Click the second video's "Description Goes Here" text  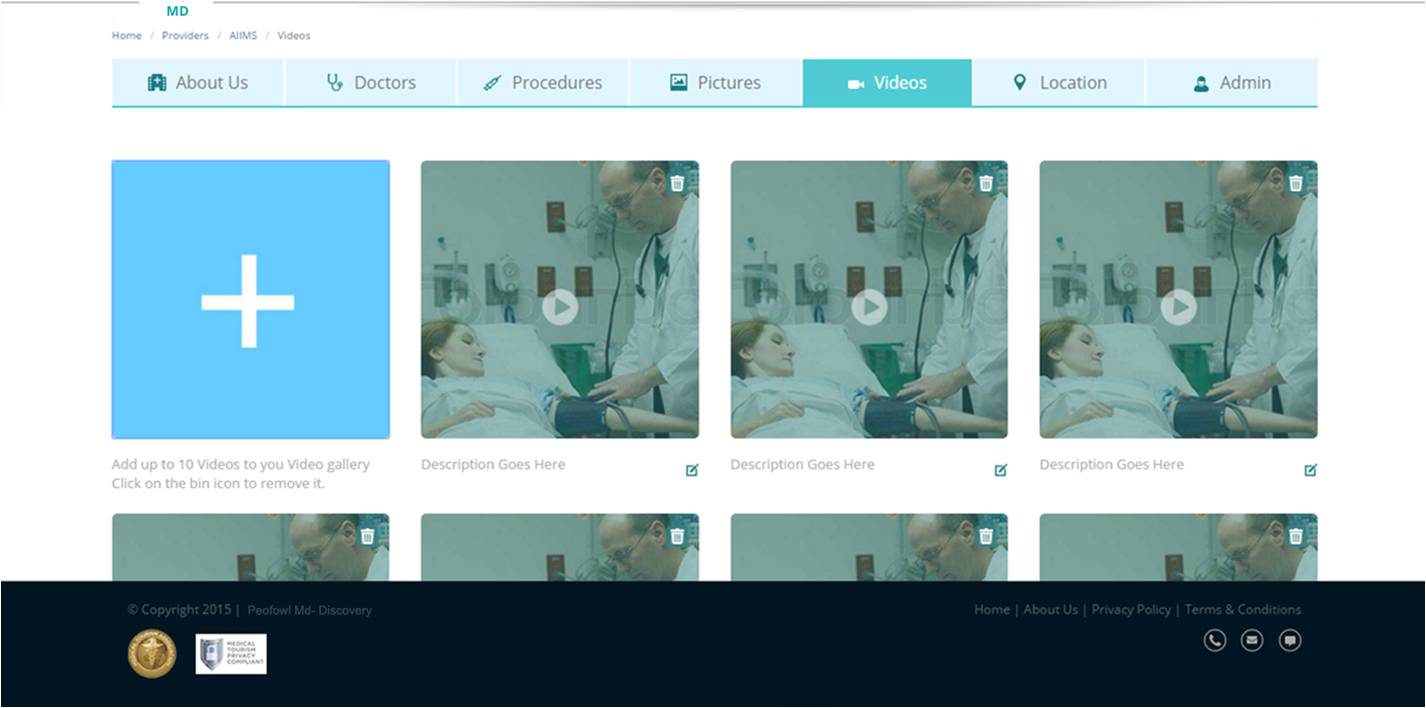point(802,464)
